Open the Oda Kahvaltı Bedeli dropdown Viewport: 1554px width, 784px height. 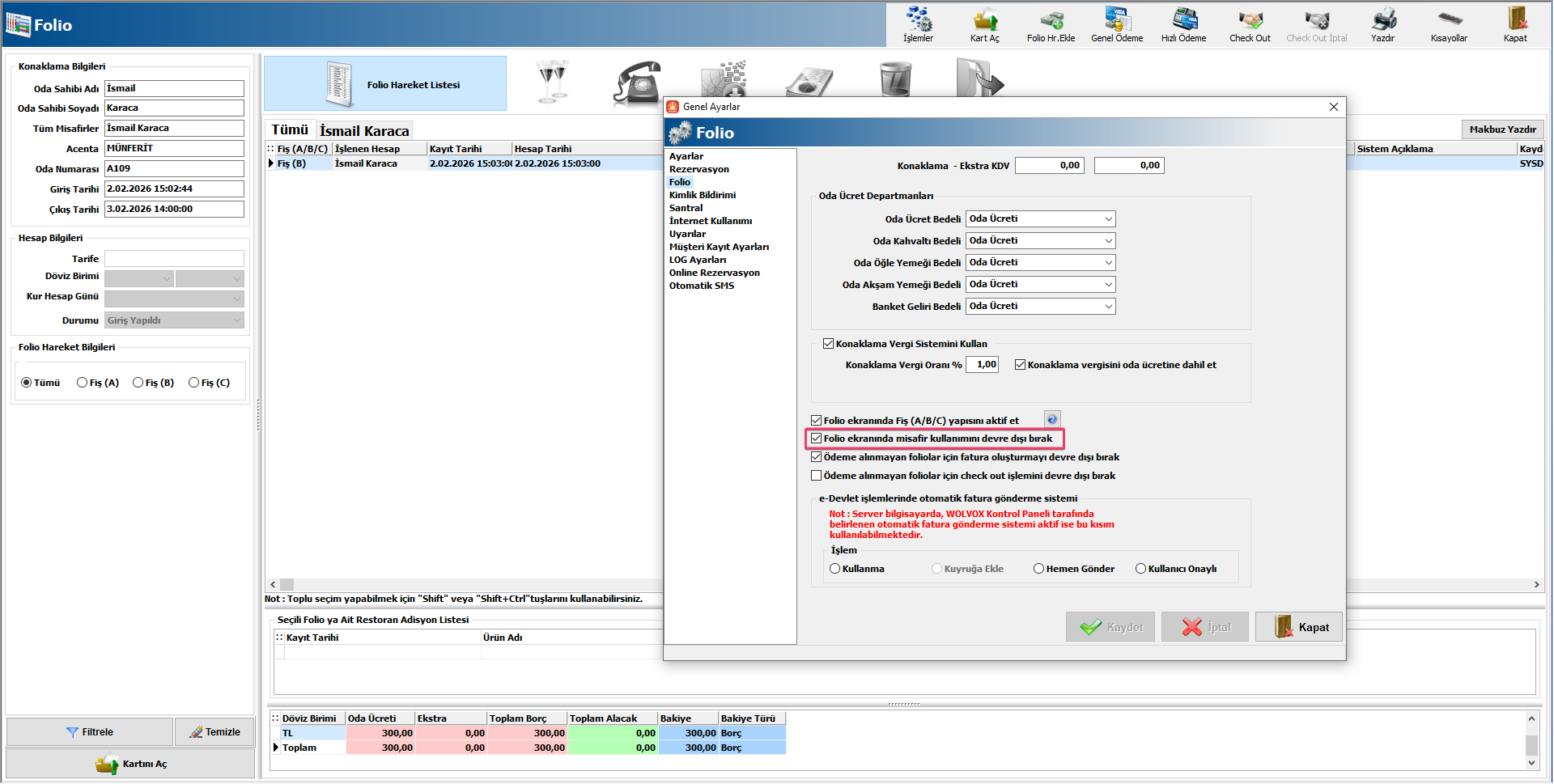click(x=1108, y=241)
